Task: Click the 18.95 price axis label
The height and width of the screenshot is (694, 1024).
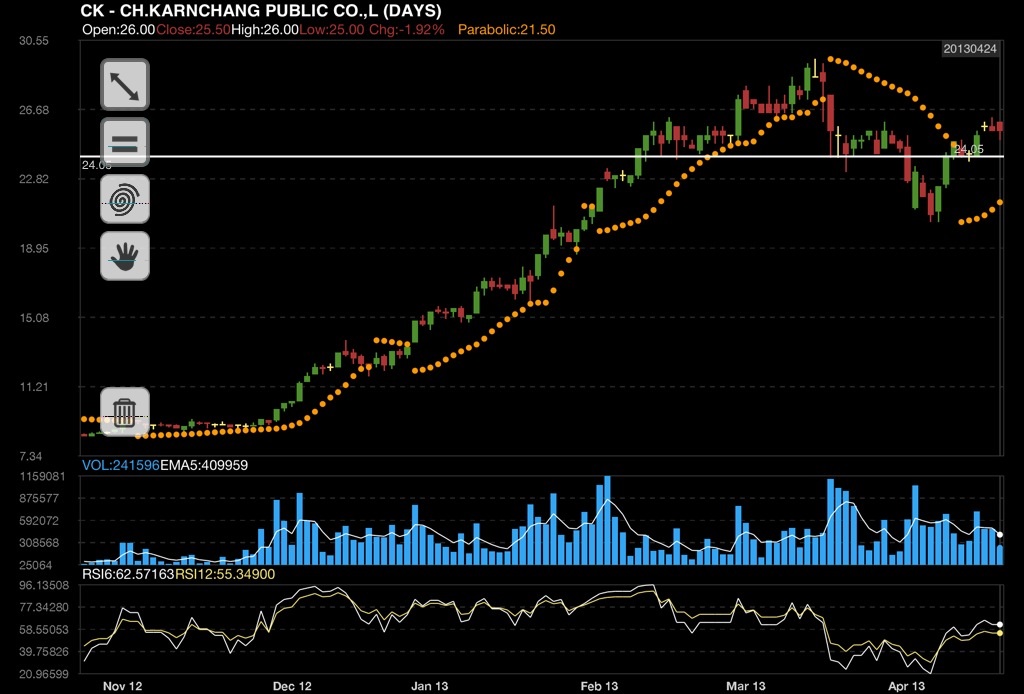Action: 34,249
